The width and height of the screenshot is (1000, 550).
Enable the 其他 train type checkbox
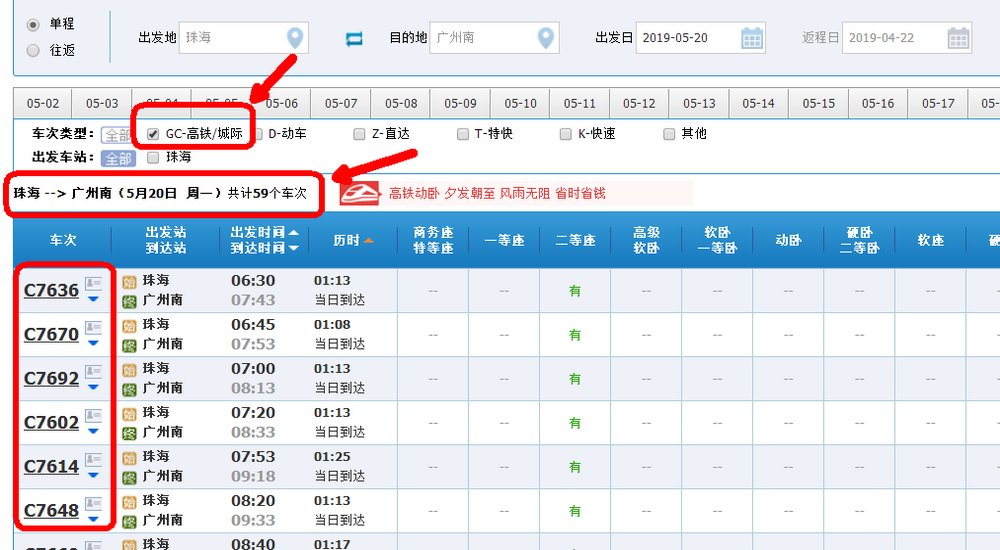(668, 134)
